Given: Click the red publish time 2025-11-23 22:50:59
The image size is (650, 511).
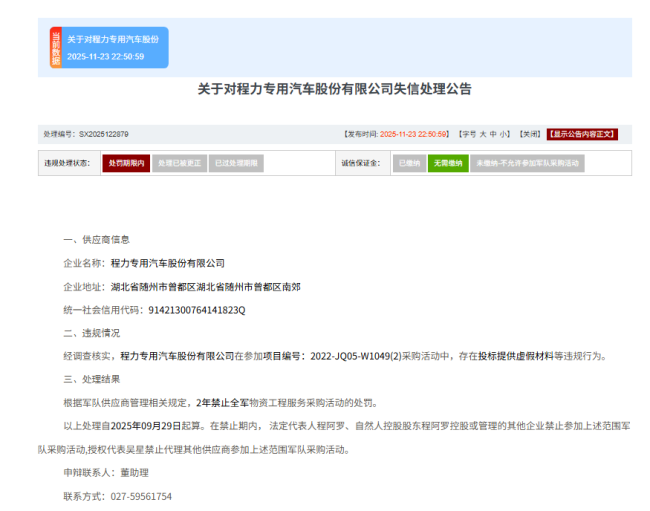Looking at the screenshot, I should [414, 133].
